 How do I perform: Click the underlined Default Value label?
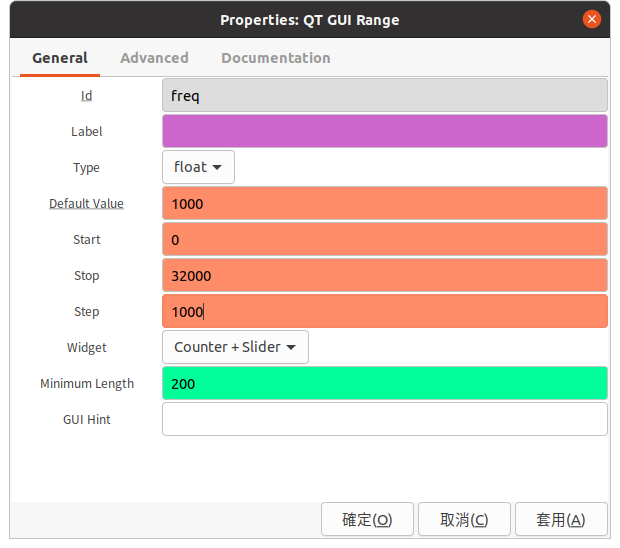(x=86, y=204)
